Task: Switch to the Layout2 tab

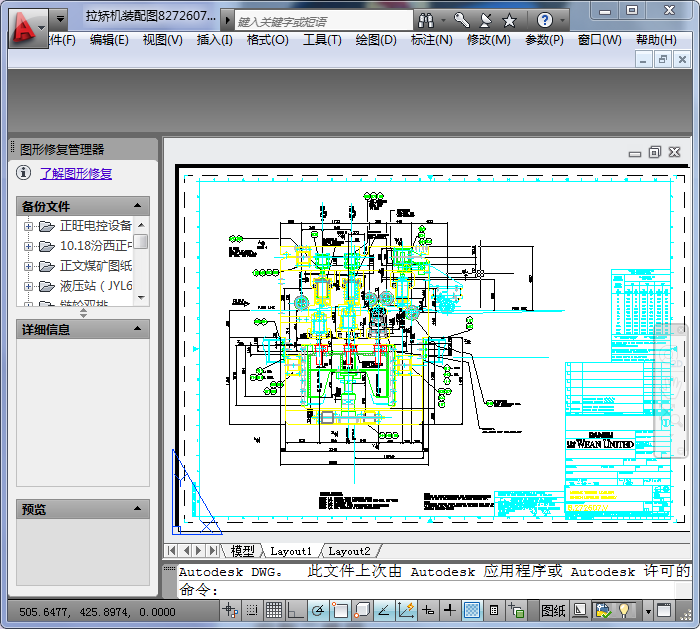Action: coord(349,551)
